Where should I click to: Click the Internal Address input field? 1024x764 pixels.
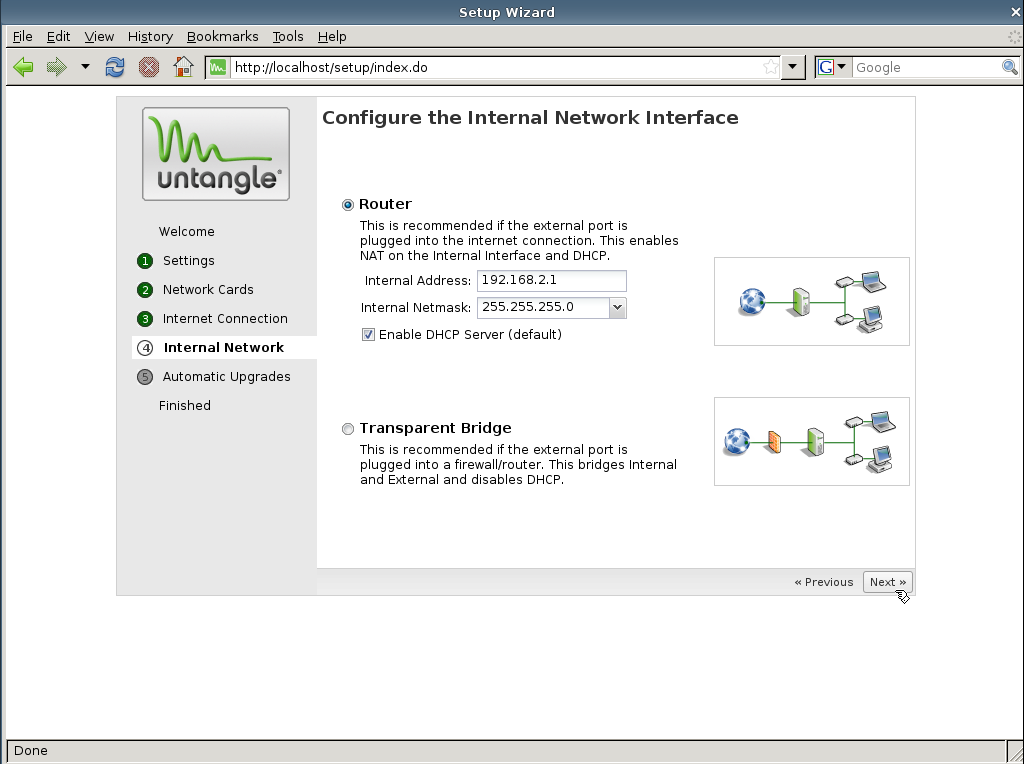click(552, 281)
